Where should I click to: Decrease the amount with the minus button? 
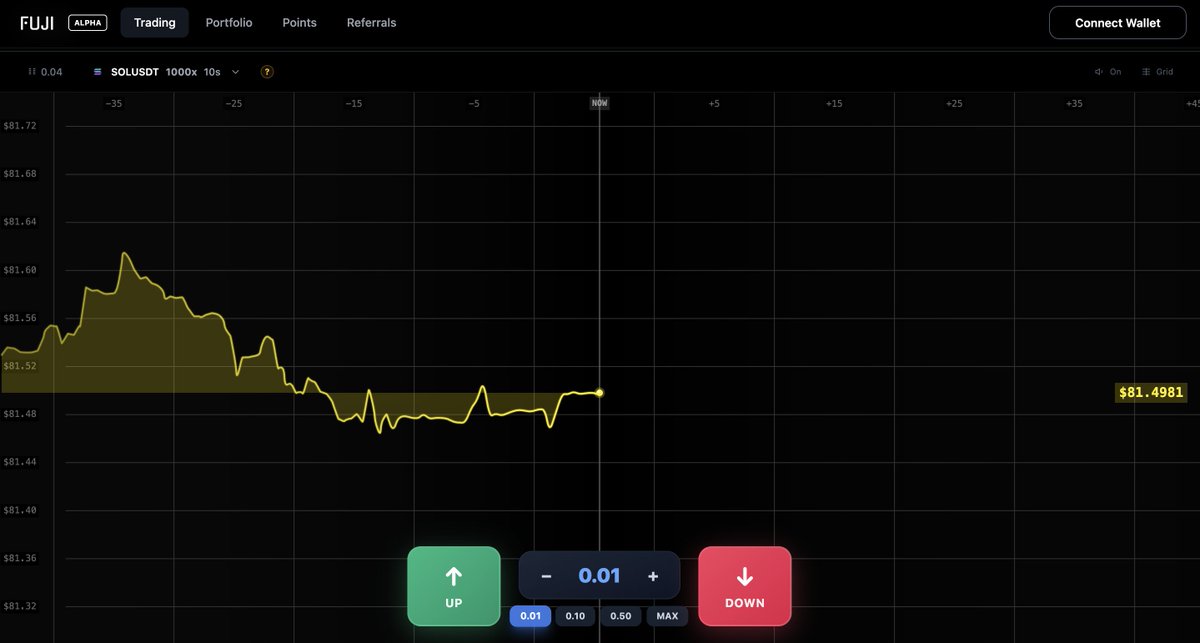(546, 576)
